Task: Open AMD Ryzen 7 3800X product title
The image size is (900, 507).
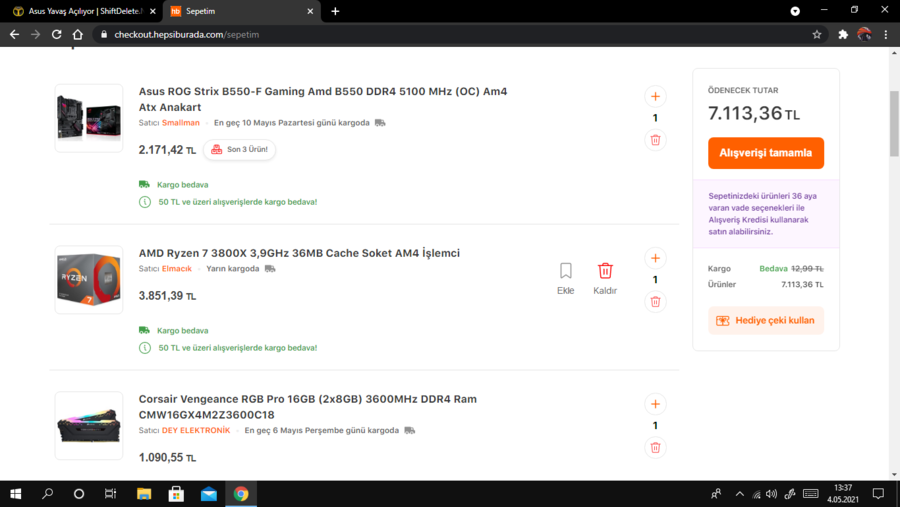Action: [299, 253]
